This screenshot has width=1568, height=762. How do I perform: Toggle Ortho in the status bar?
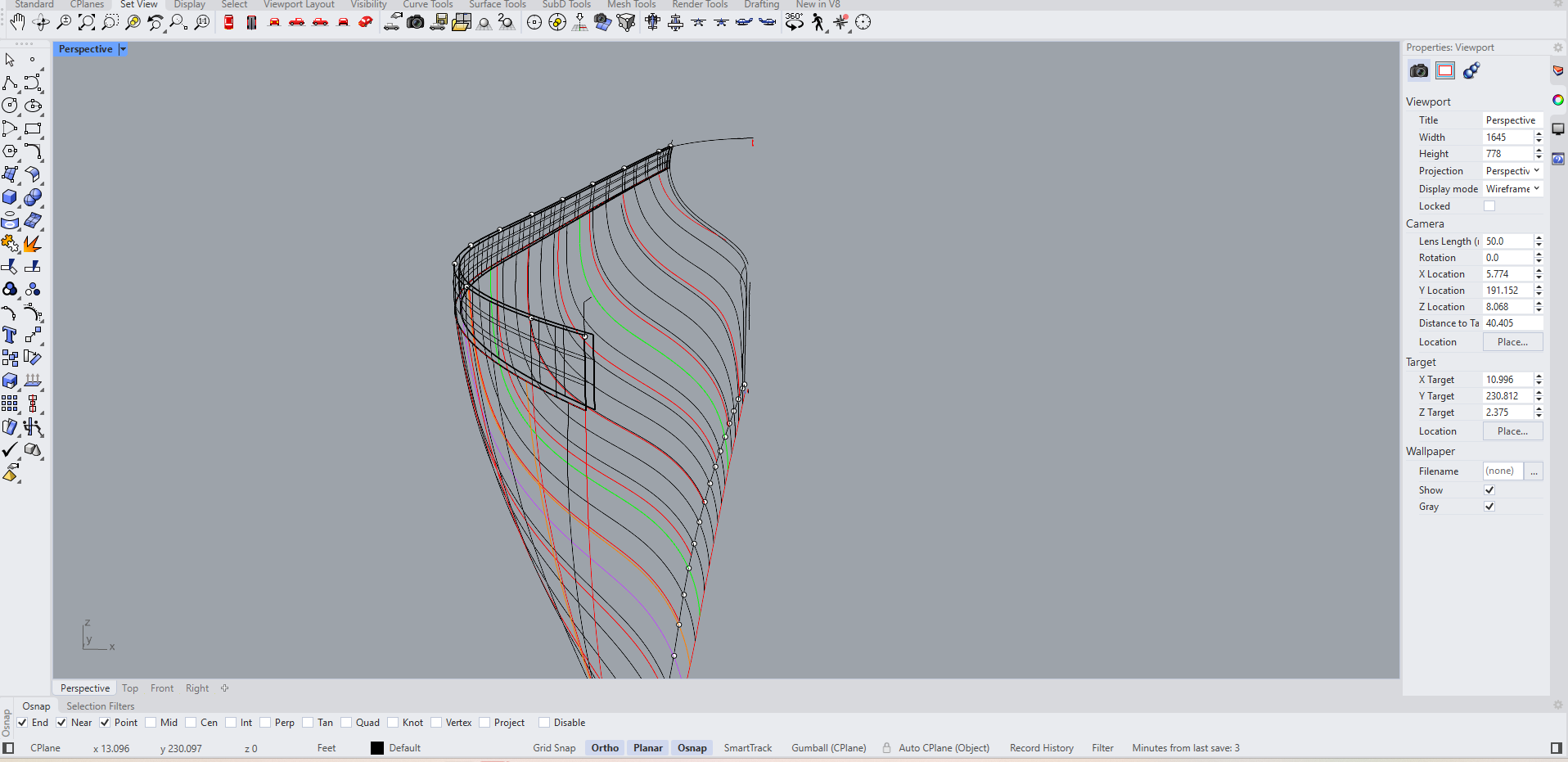pos(605,748)
